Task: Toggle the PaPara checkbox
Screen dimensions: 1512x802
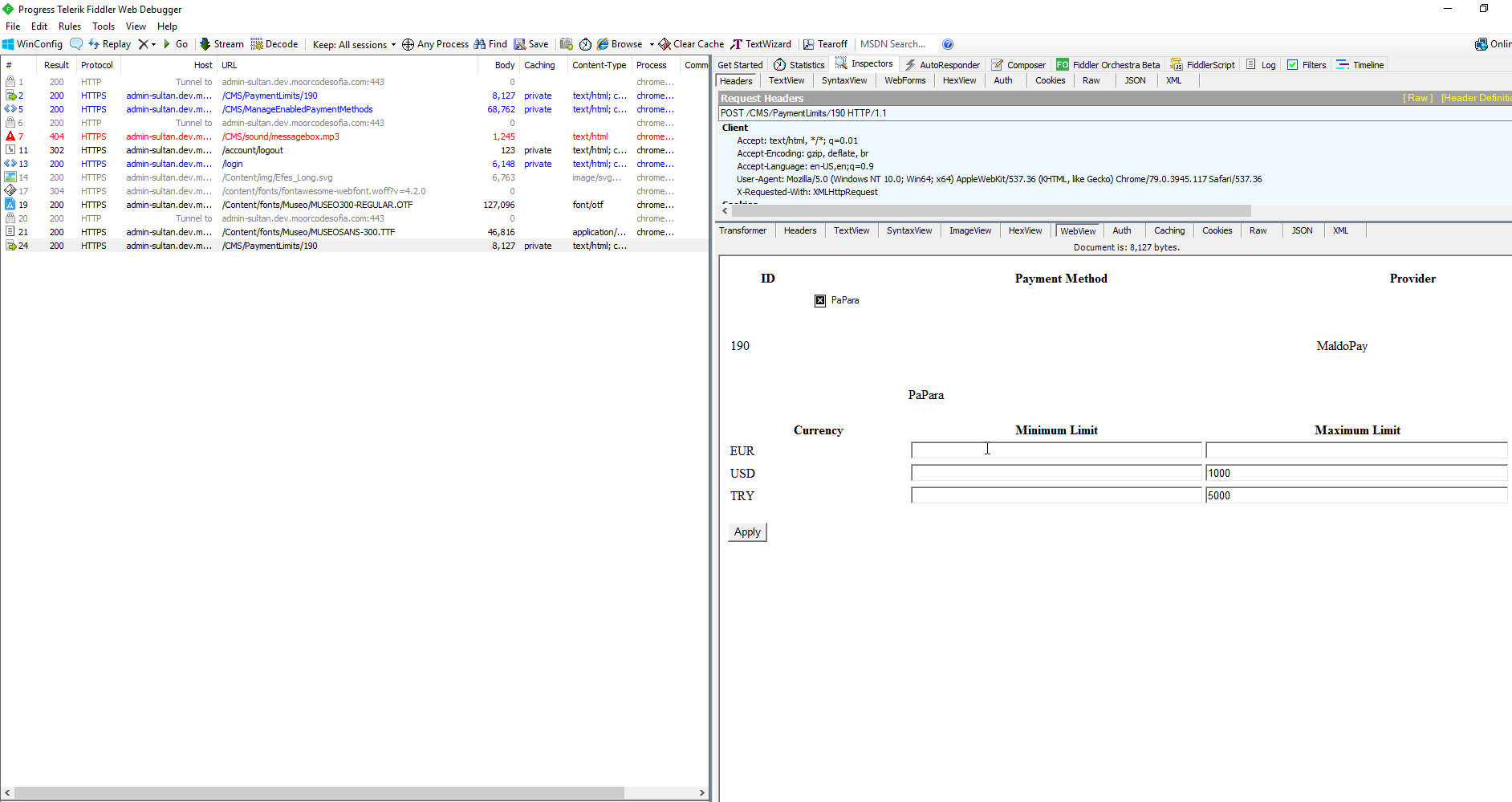Action: (820, 300)
